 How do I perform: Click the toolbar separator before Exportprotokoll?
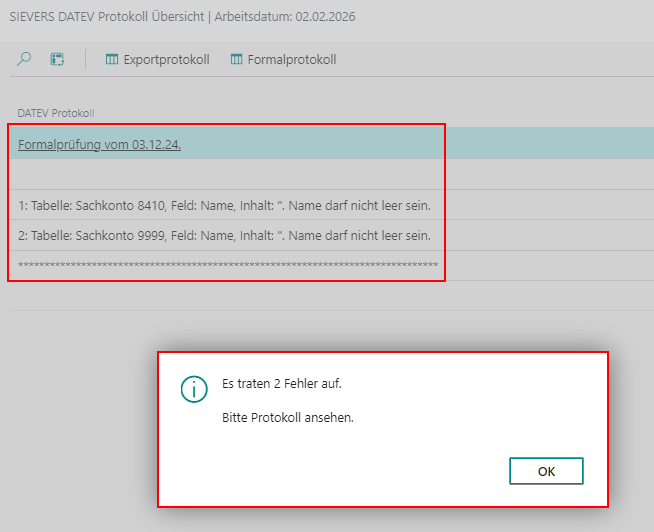coord(86,59)
